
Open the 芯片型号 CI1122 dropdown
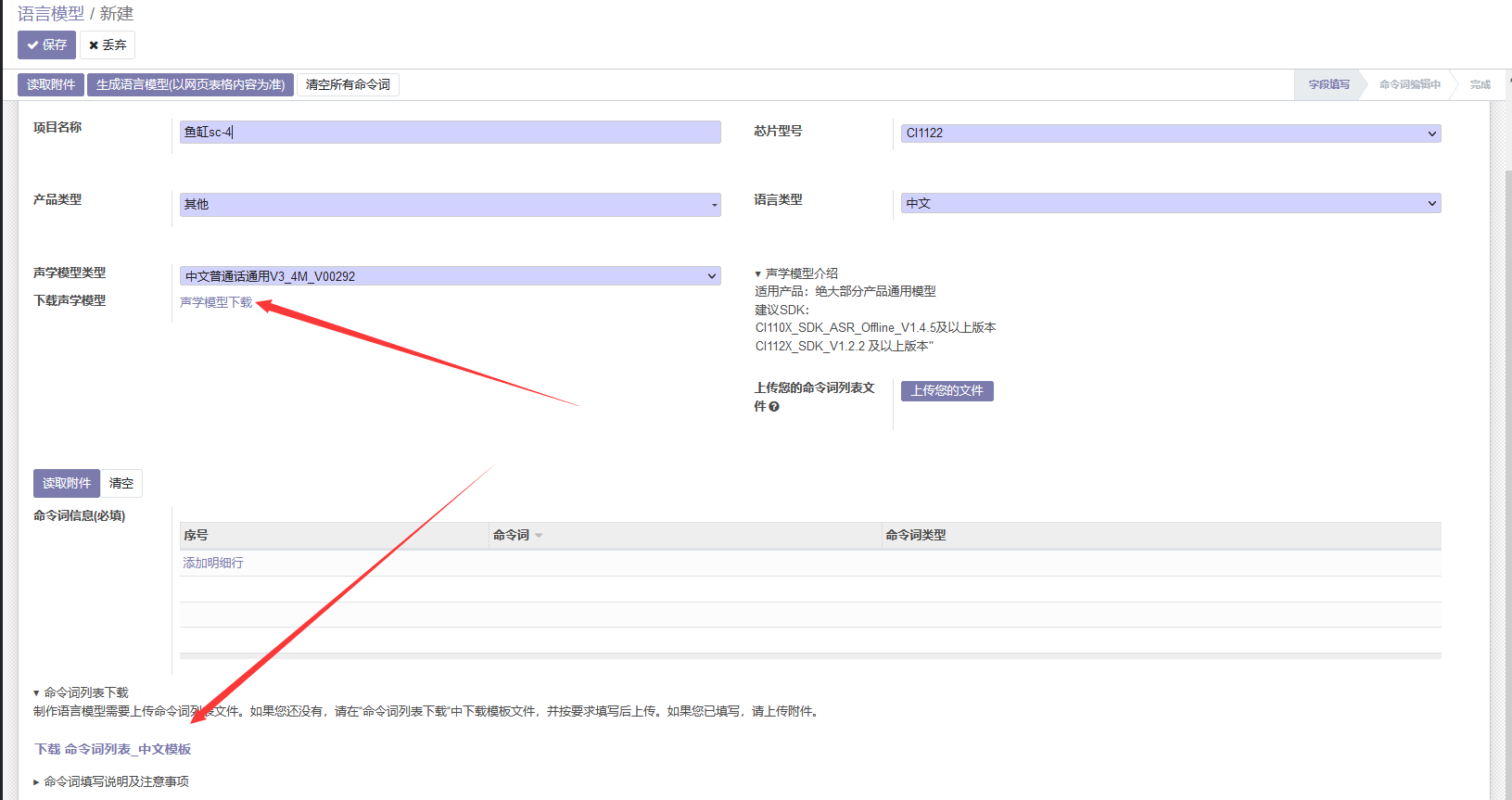coord(1170,133)
